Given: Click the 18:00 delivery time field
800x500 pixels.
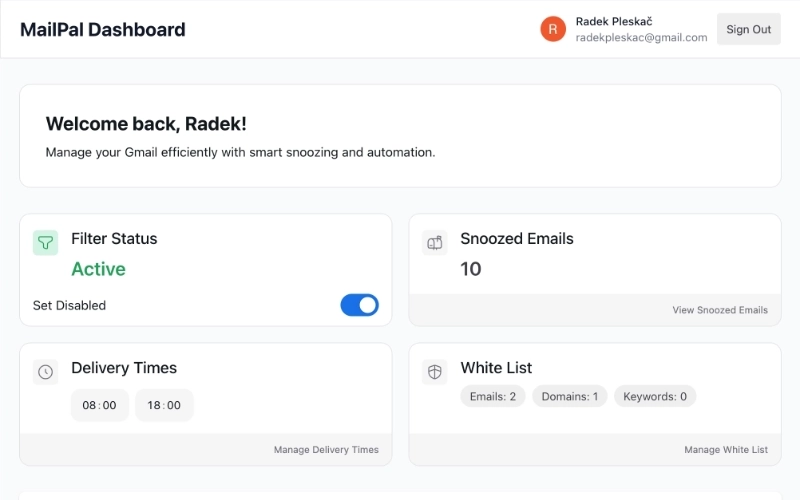Looking at the screenshot, I should pyautogui.click(x=164, y=405).
